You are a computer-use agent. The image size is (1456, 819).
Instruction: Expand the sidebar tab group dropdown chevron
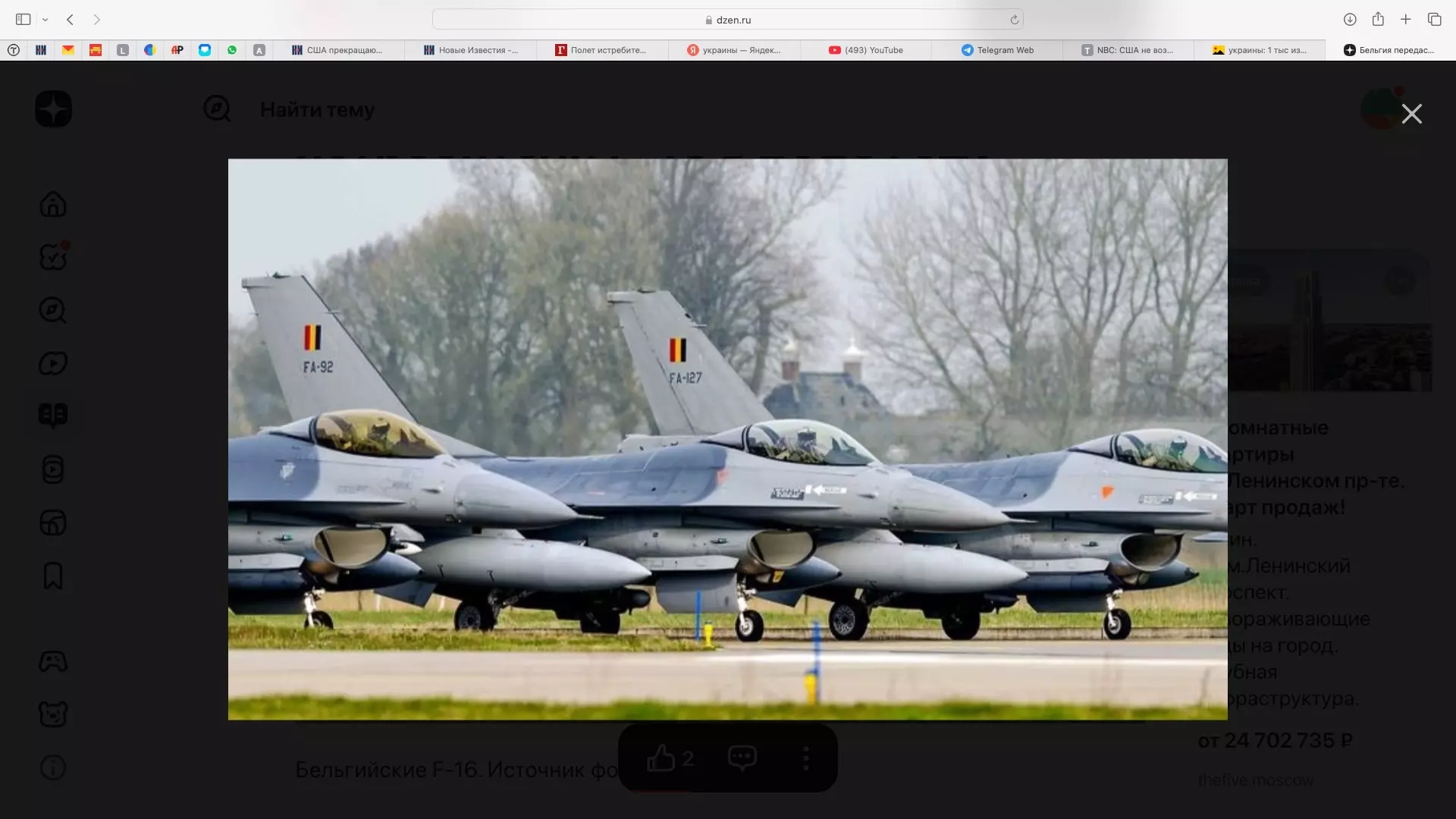(x=45, y=20)
